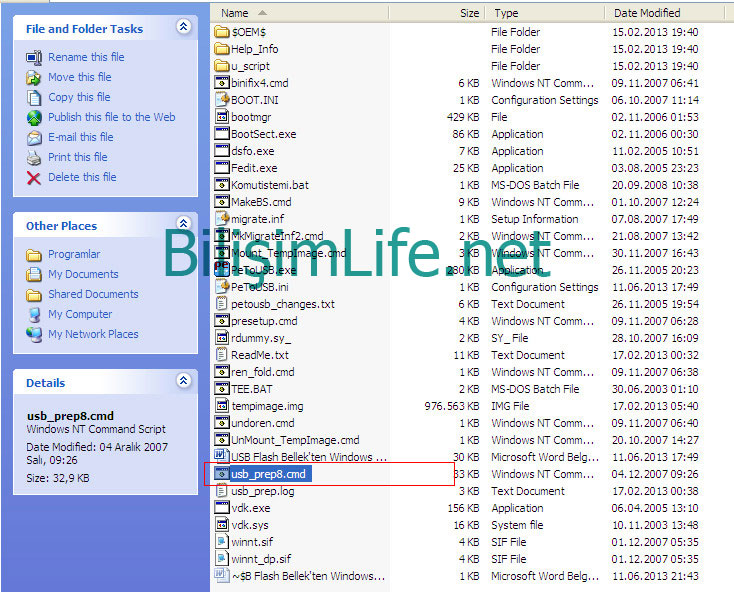Screen dimensions: 734x592
Task: Click the Copy this file icon
Action: point(34,98)
